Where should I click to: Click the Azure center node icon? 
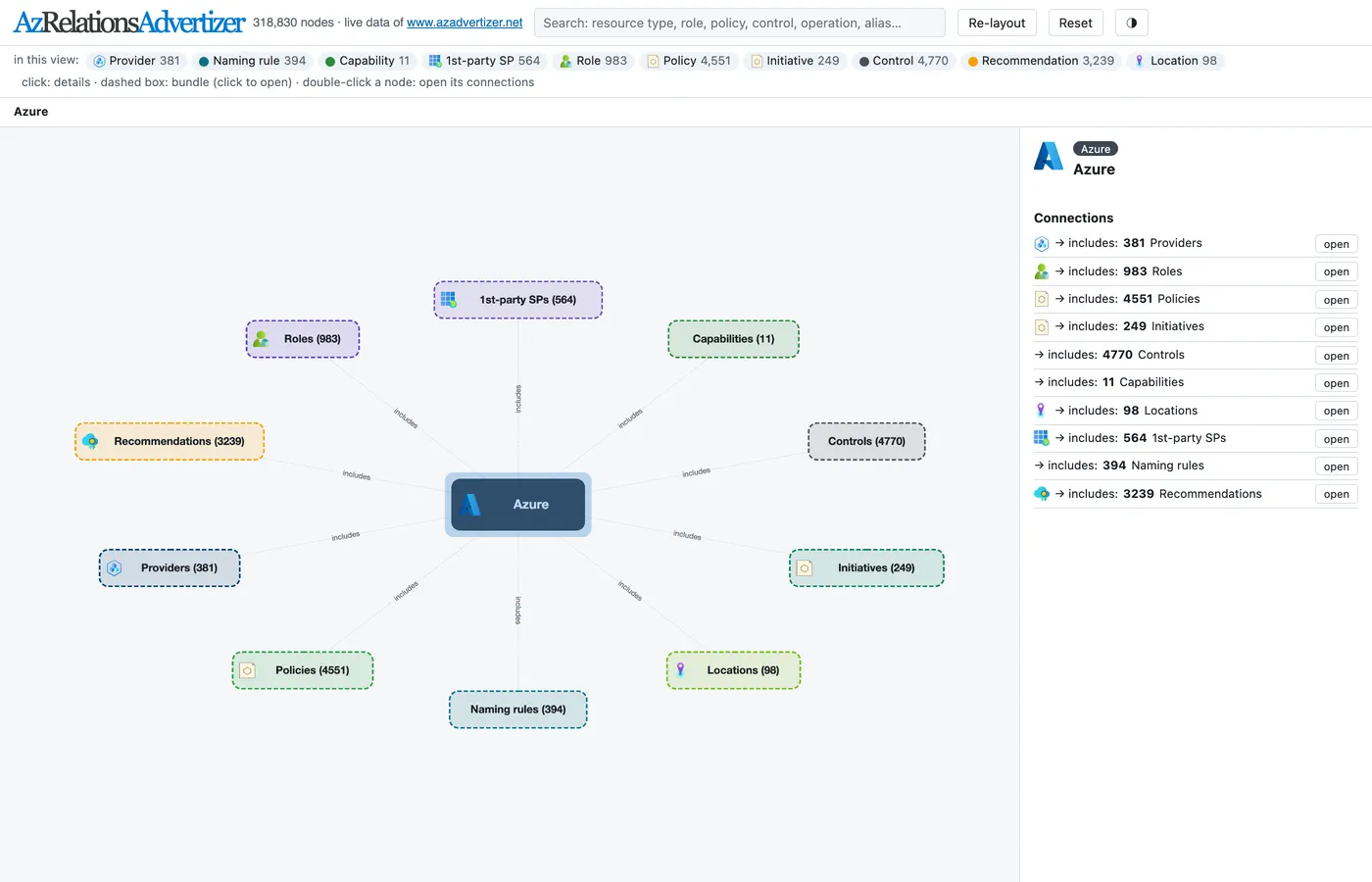[471, 505]
